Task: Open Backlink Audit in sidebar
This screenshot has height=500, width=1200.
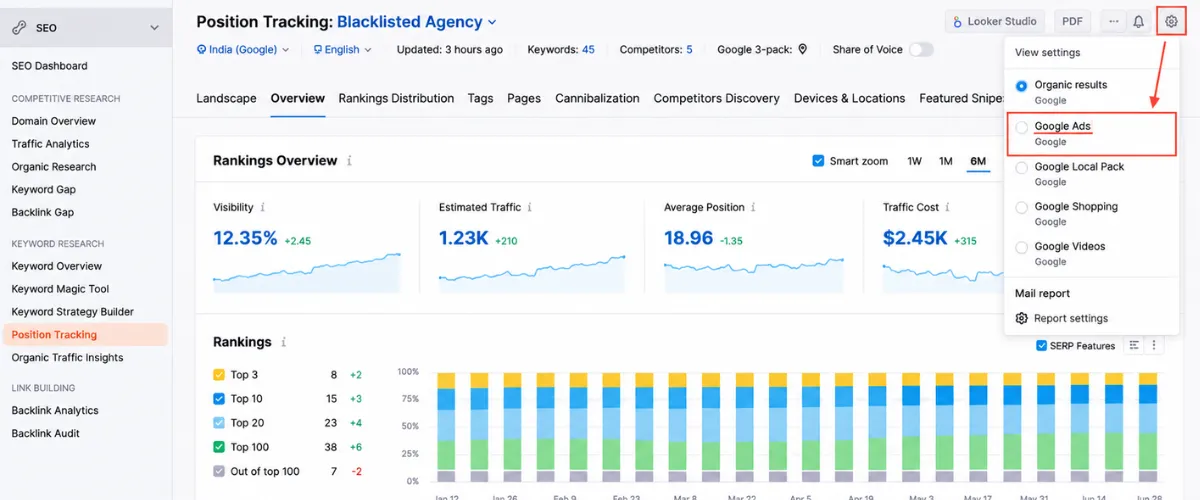Action: 46,434
